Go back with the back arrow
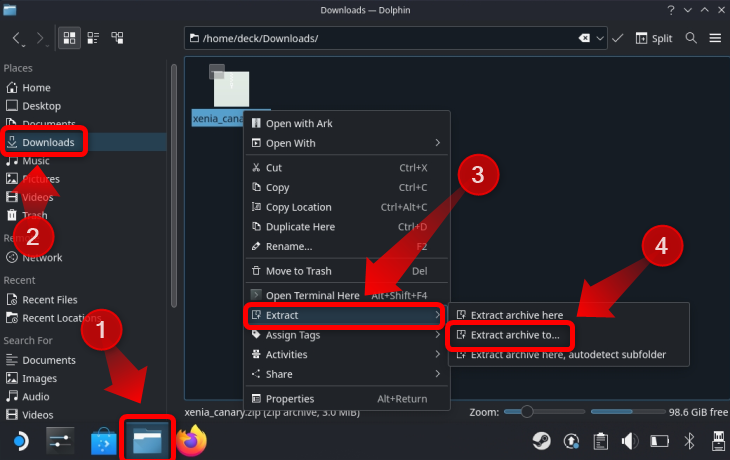 pyautogui.click(x=17, y=38)
